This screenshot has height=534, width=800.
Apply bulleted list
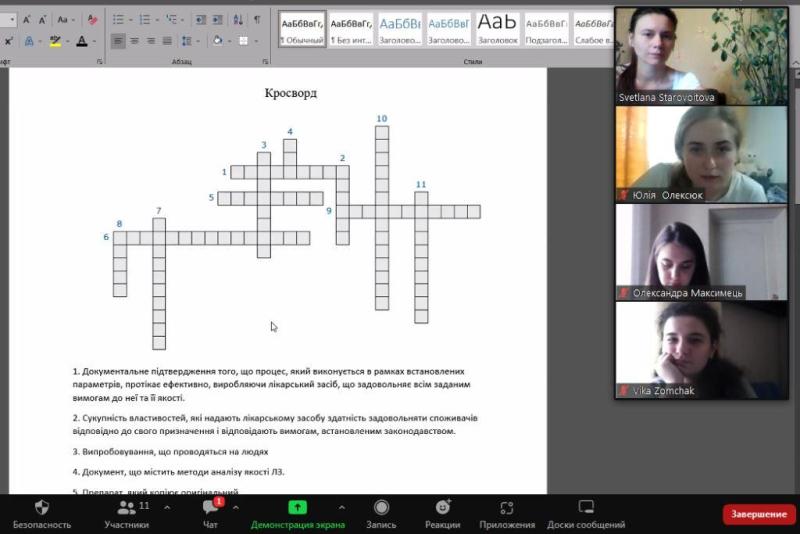(118, 20)
